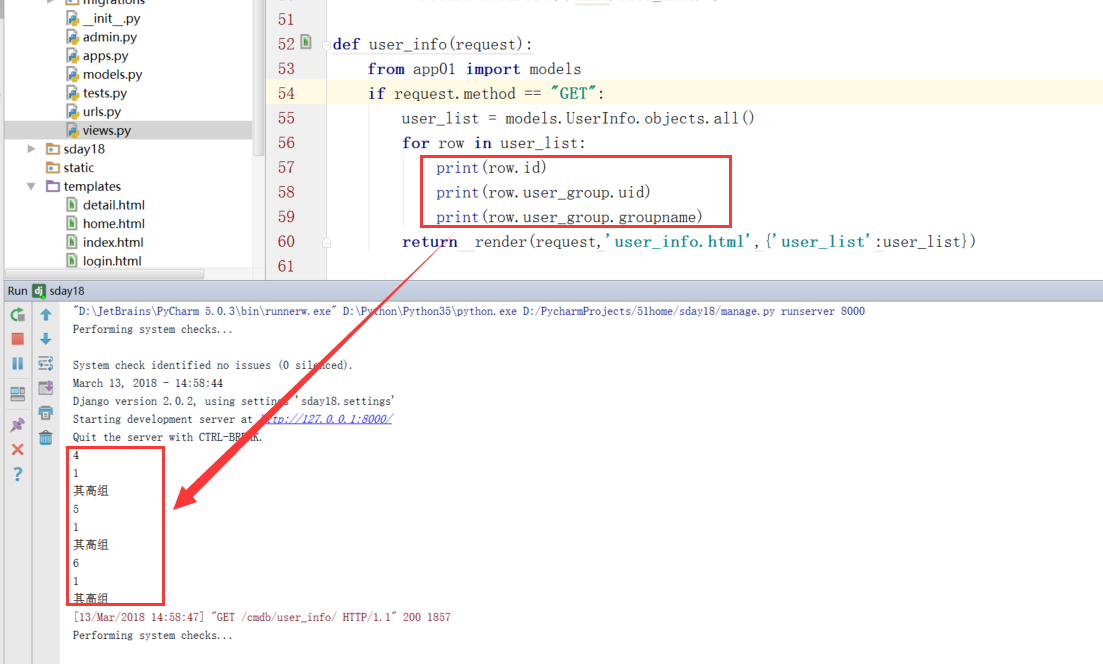
Task: Open login.html template
Action: [112, 261]
